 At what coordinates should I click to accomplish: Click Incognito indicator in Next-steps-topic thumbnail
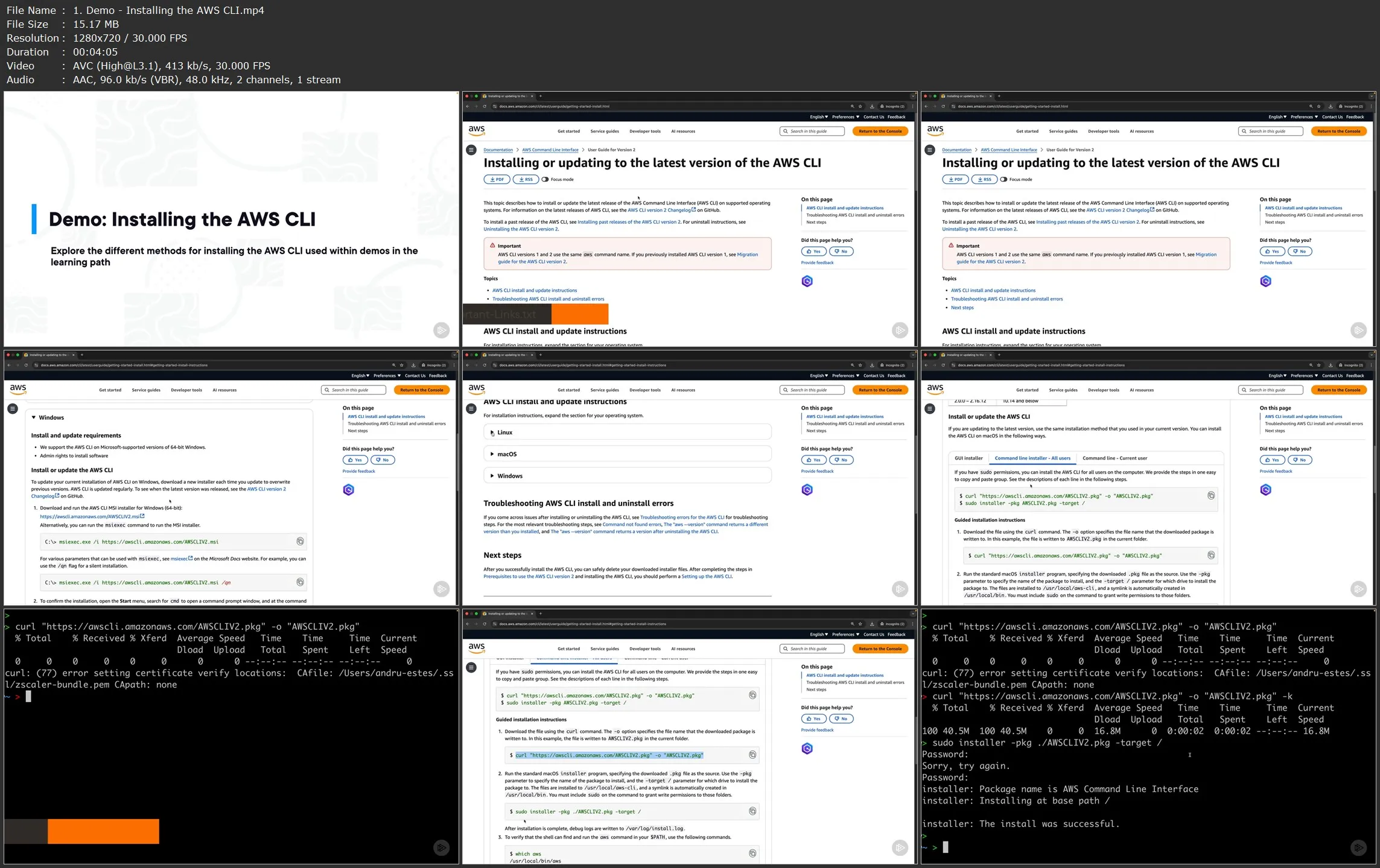1351,106
